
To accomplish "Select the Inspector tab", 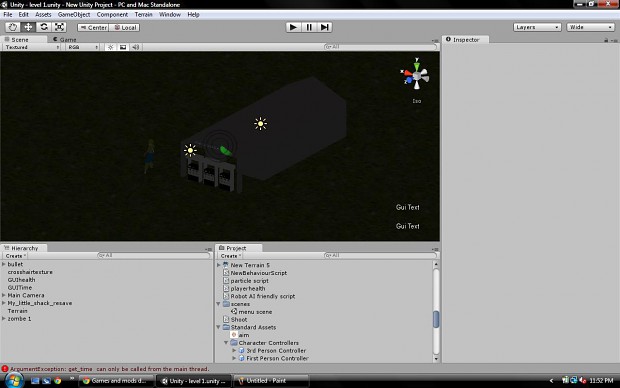I will [466, 40].
